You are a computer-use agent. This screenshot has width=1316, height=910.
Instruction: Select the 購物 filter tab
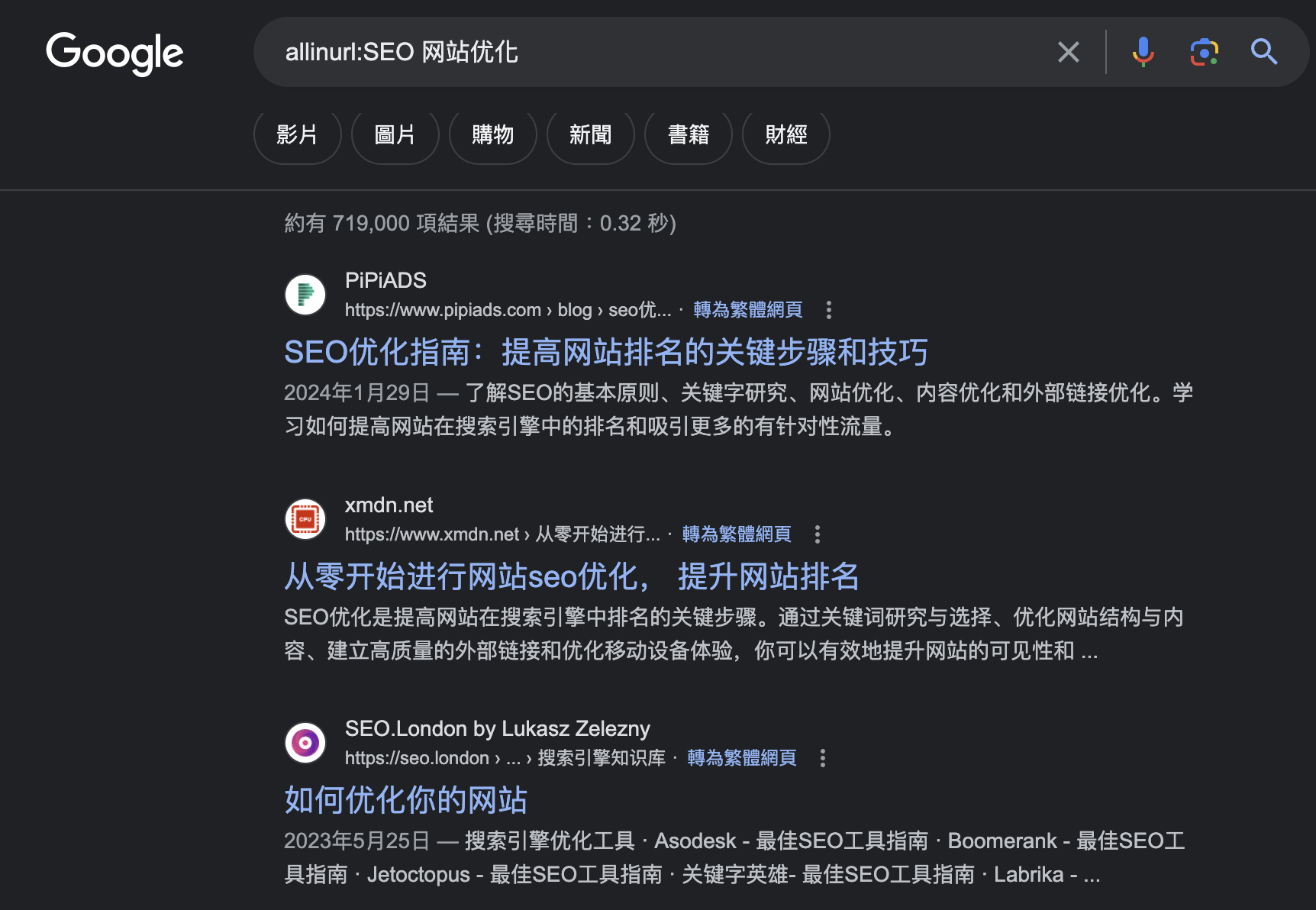(x=492, y=135)
